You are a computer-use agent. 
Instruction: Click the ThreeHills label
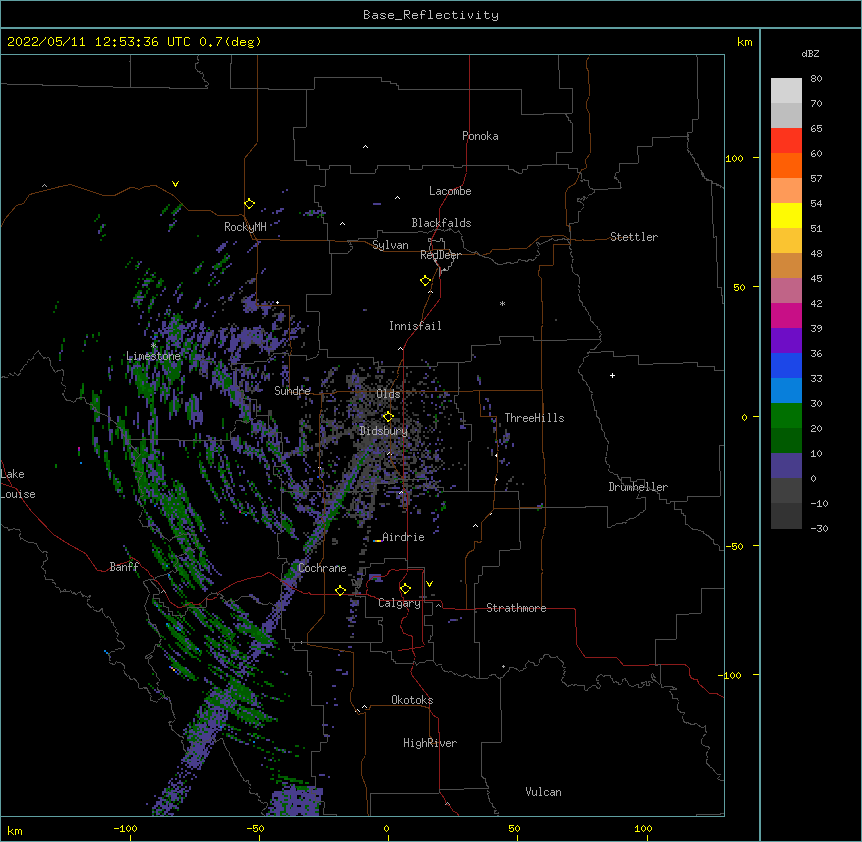coord(534,418)
